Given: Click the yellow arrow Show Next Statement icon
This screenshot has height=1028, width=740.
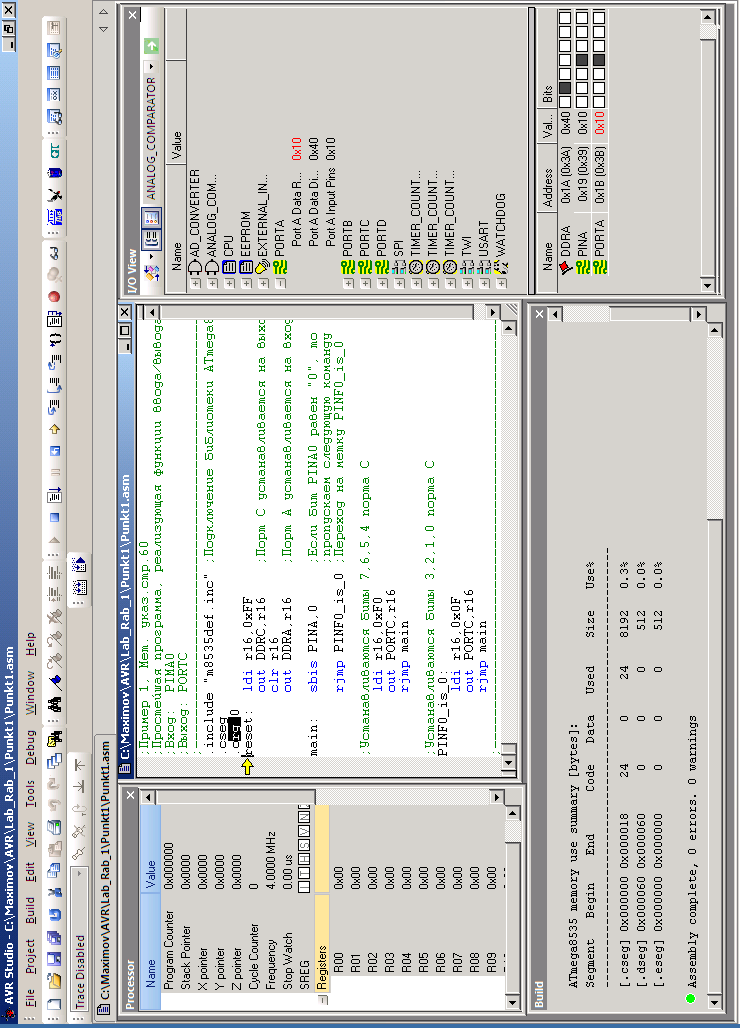Looking at the screenshot, I should (54, 429).
